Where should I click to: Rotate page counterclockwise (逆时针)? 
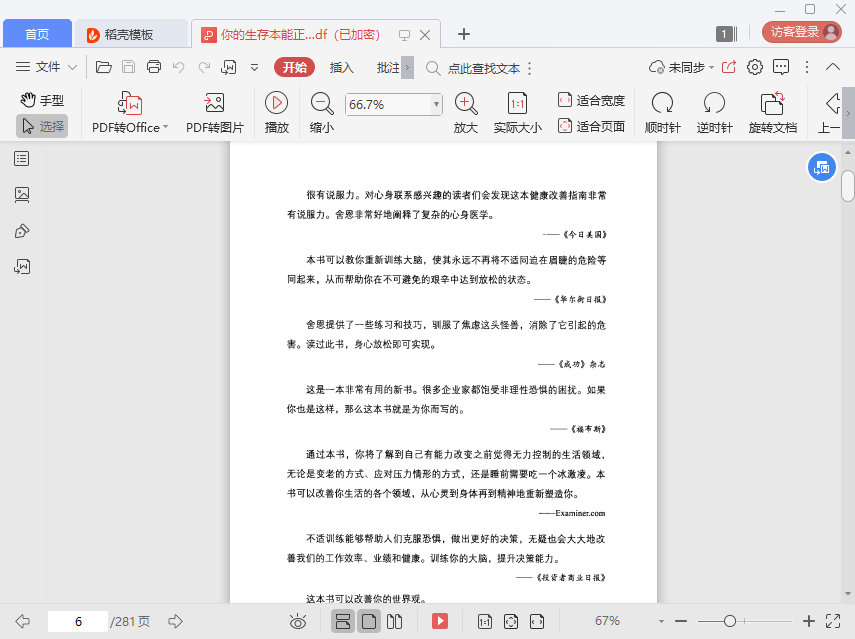(x=714, y=113)
